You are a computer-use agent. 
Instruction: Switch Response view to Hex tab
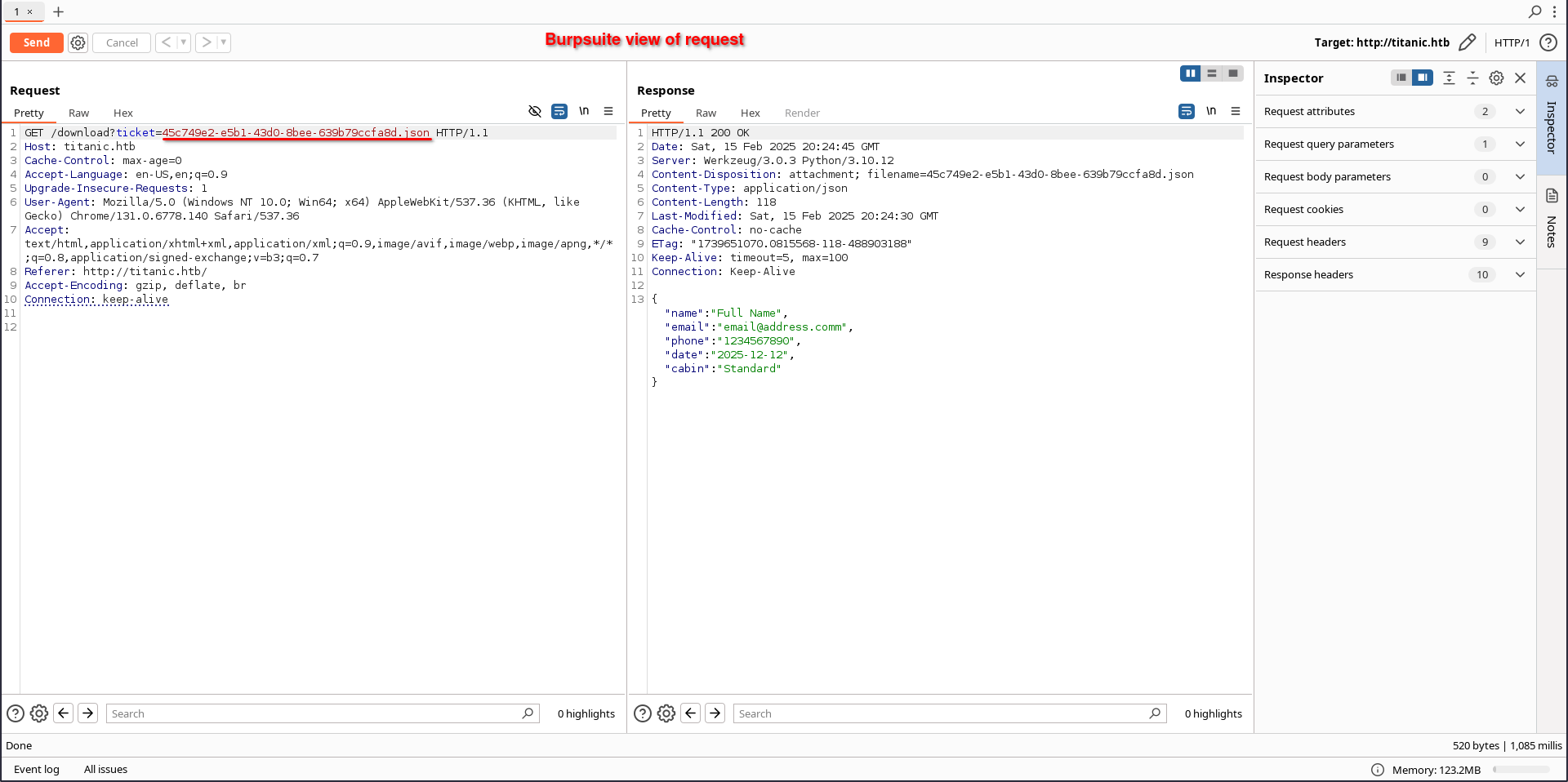point(750,113)
